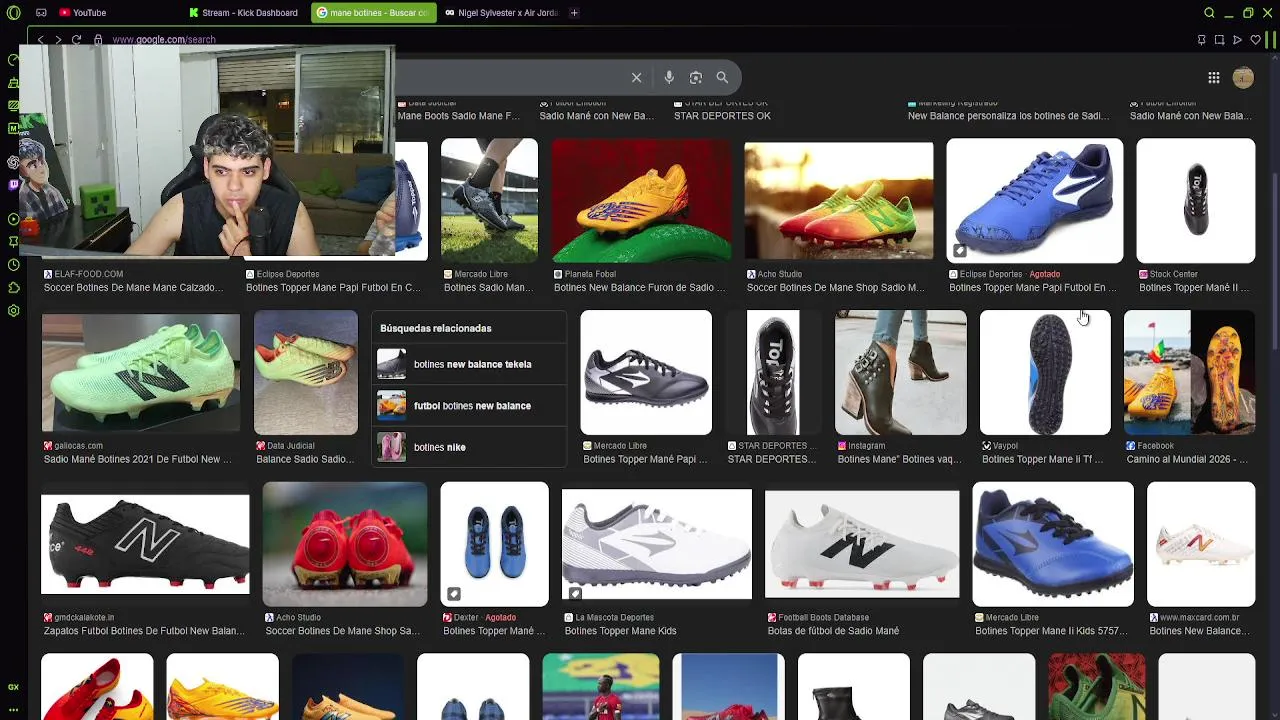This screenshot has width=1280, height=720.
Task: Open blue Topper boot Eclipse Deportes Agotado
Action: click(x=1034, y=201)
